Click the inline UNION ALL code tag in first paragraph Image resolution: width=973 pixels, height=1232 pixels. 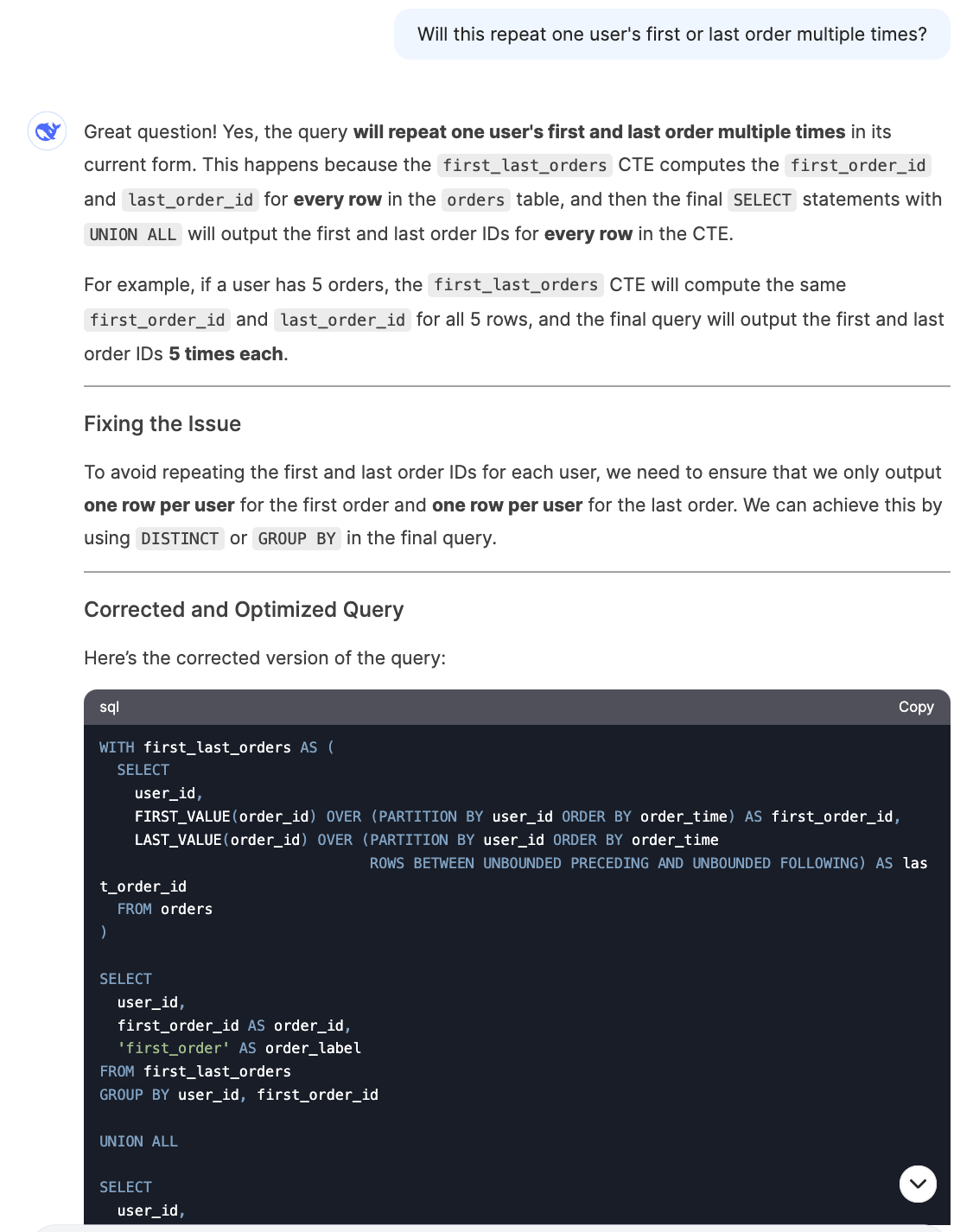(133, 235)
